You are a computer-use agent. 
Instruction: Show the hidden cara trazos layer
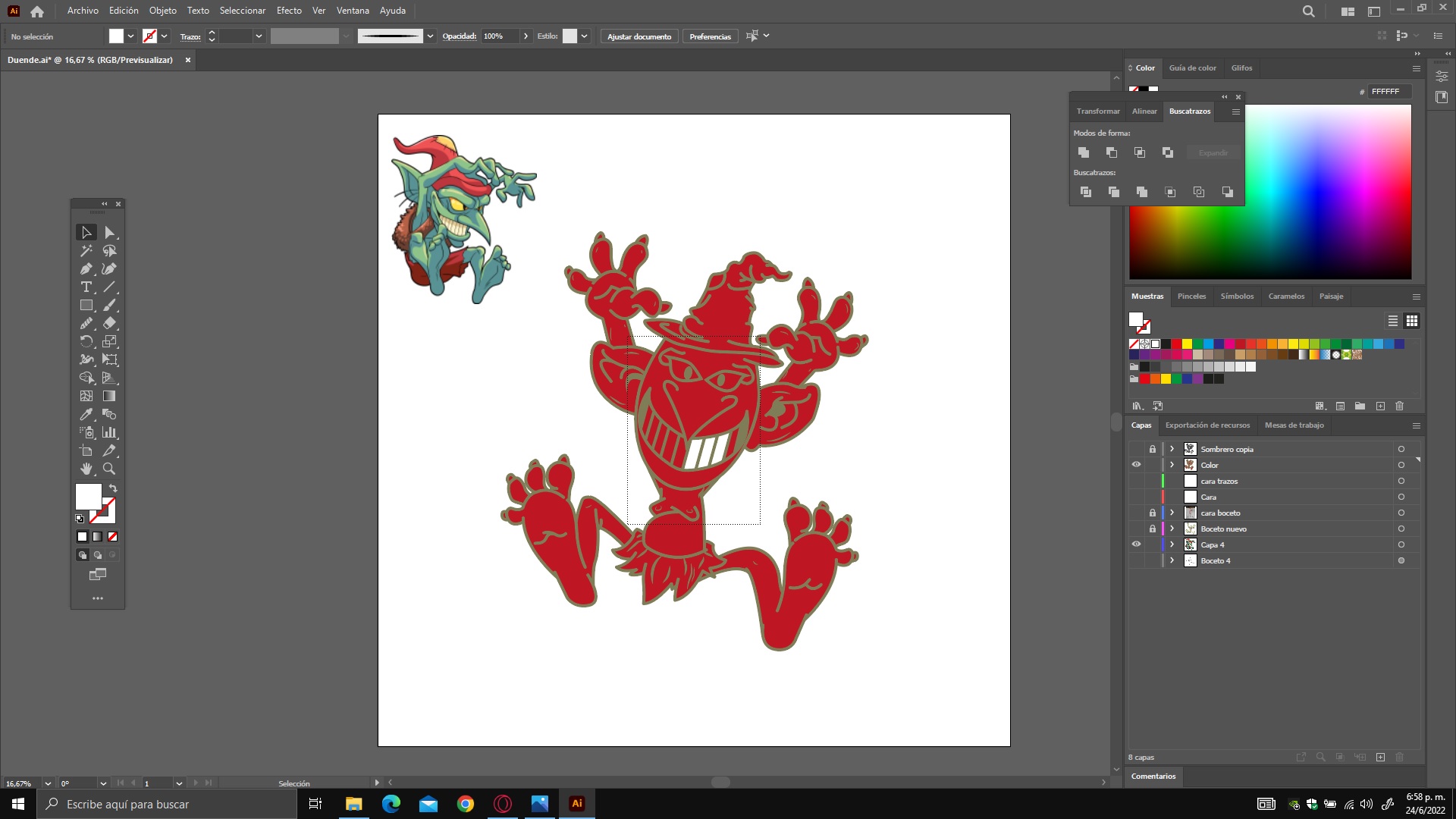[x=1136, y=481]
